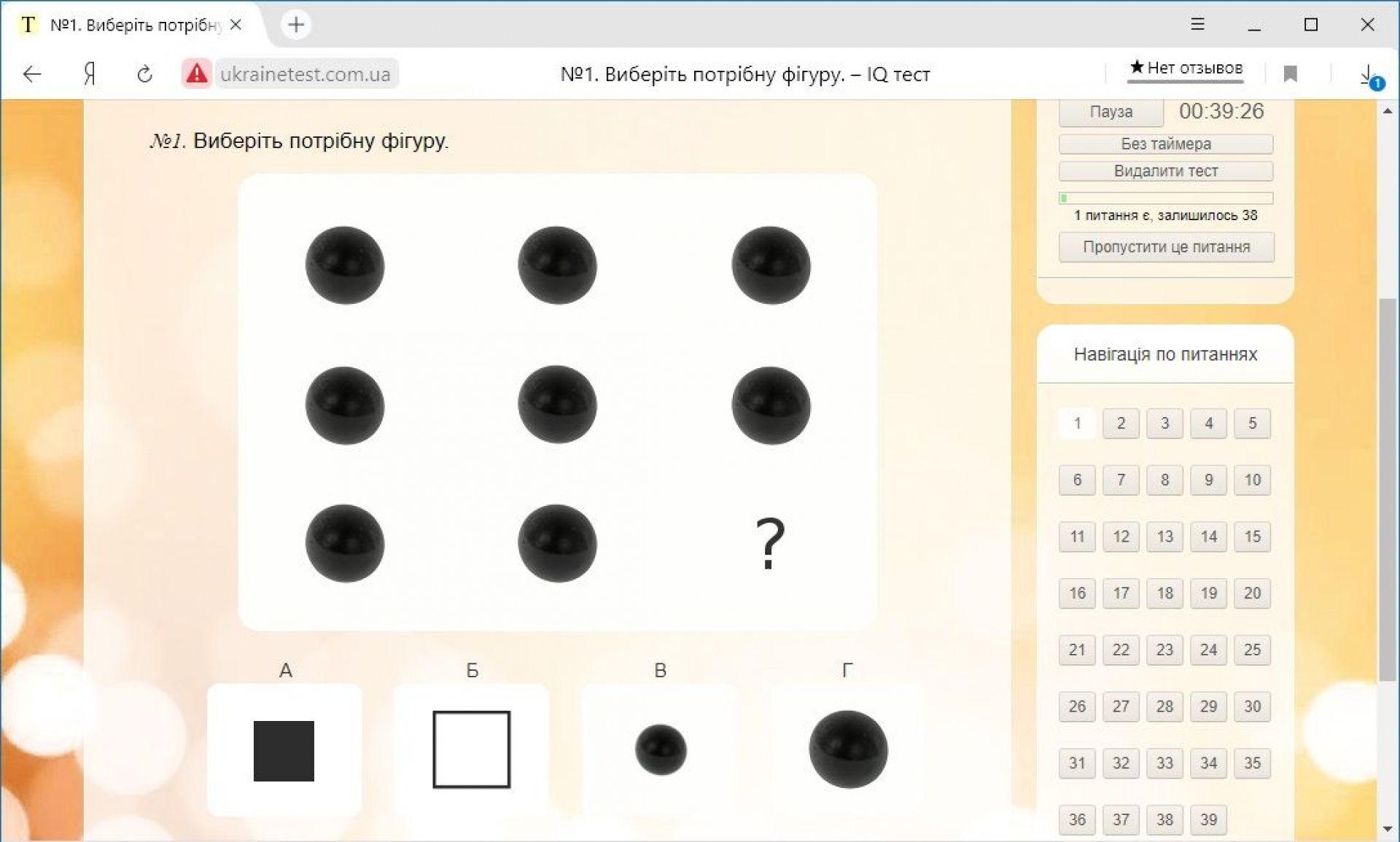Viewport: 1400px width, 842px height.
Task: Open a new tab with plus
Action: (x=296, y=25)
